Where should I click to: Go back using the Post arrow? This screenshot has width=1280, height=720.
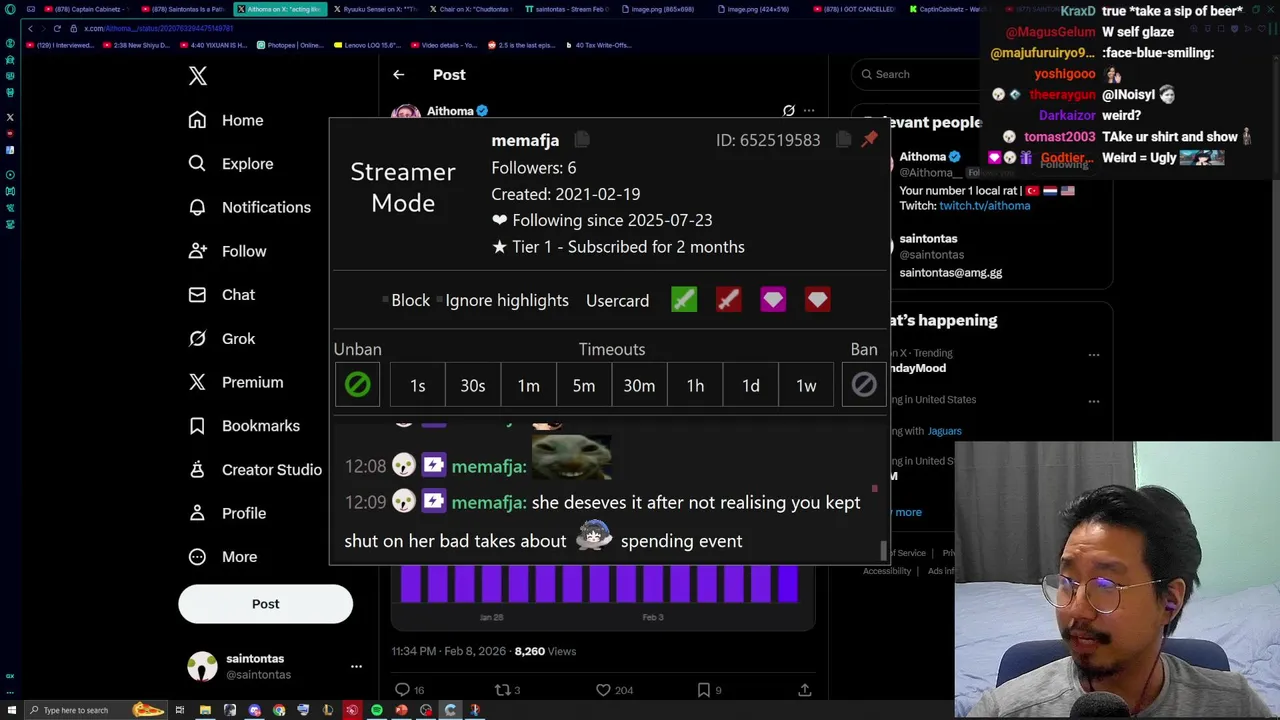[x=398, y=75]
